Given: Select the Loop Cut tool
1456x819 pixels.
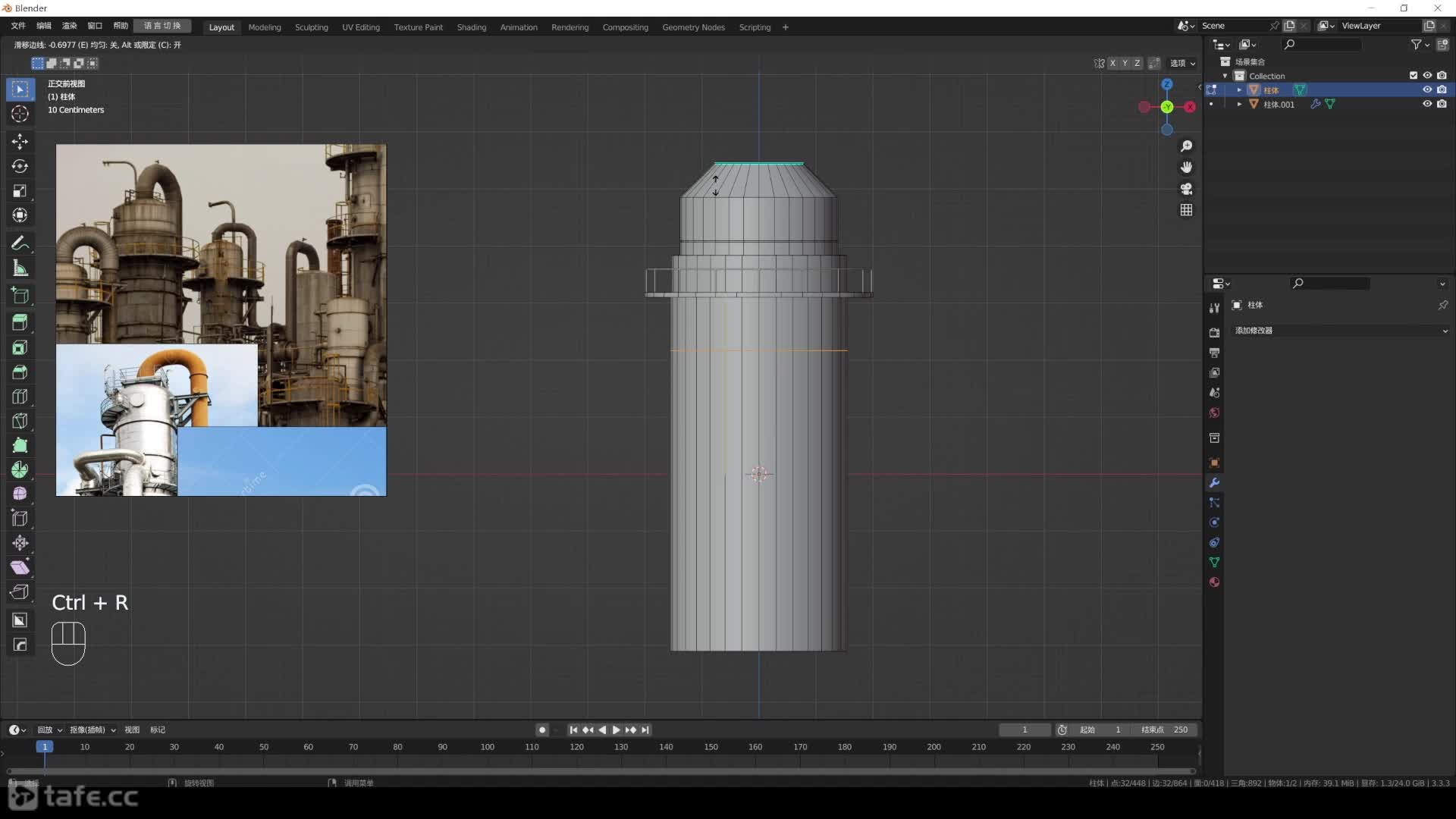Looking at the screenshot, I should pos(20,397).
